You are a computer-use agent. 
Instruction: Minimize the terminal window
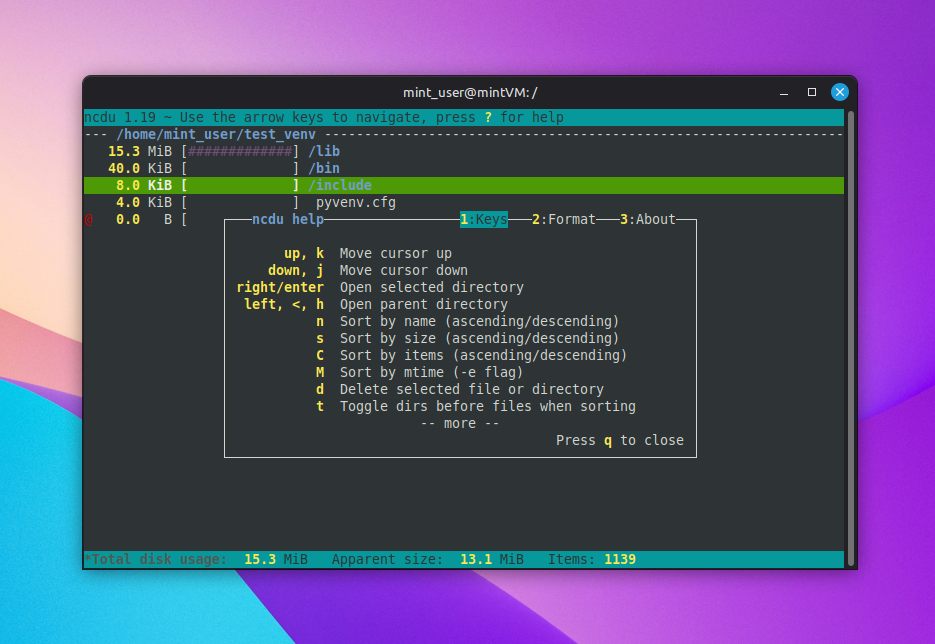(784, 92)
